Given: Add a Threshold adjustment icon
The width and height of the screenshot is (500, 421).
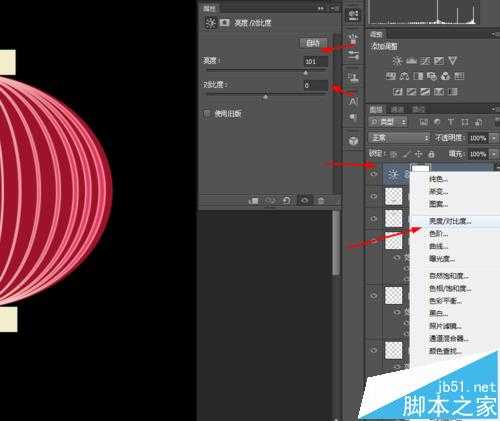Looking at the screenshot, I should pyautogui.click(x=425, y=91).
